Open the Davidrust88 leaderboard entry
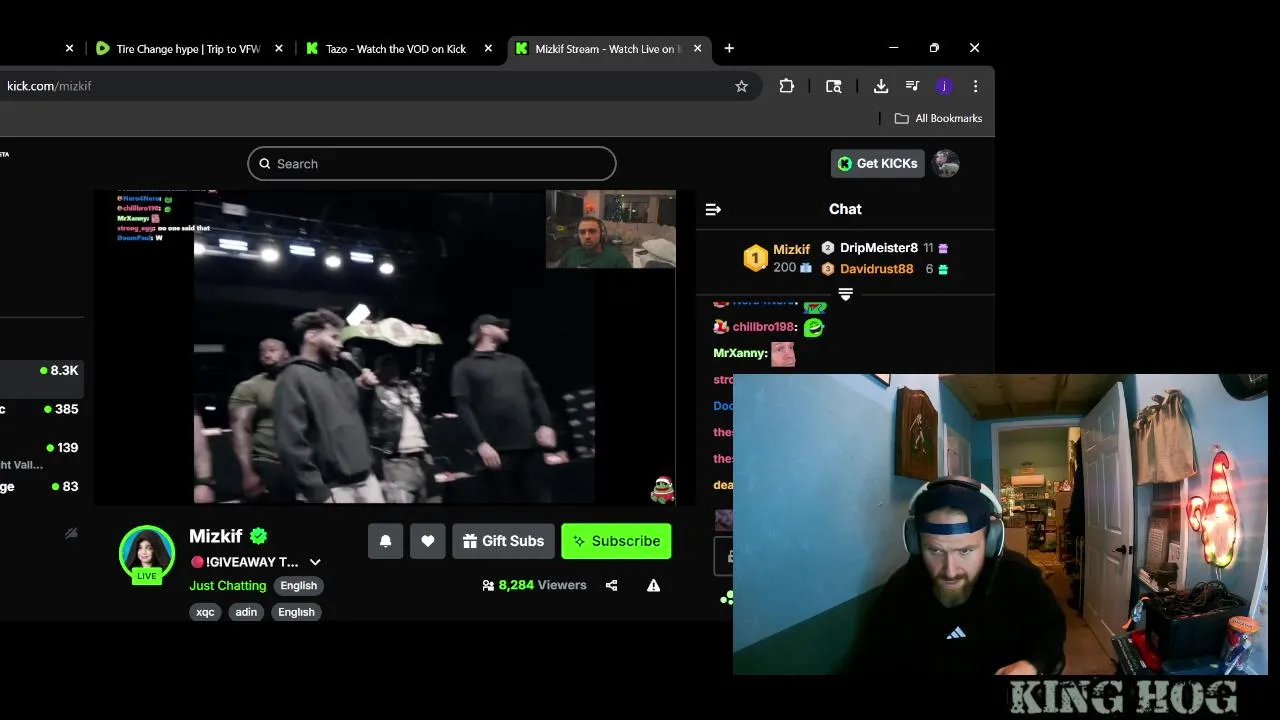This screenshot has height=720, width=1280. [877, 269]
